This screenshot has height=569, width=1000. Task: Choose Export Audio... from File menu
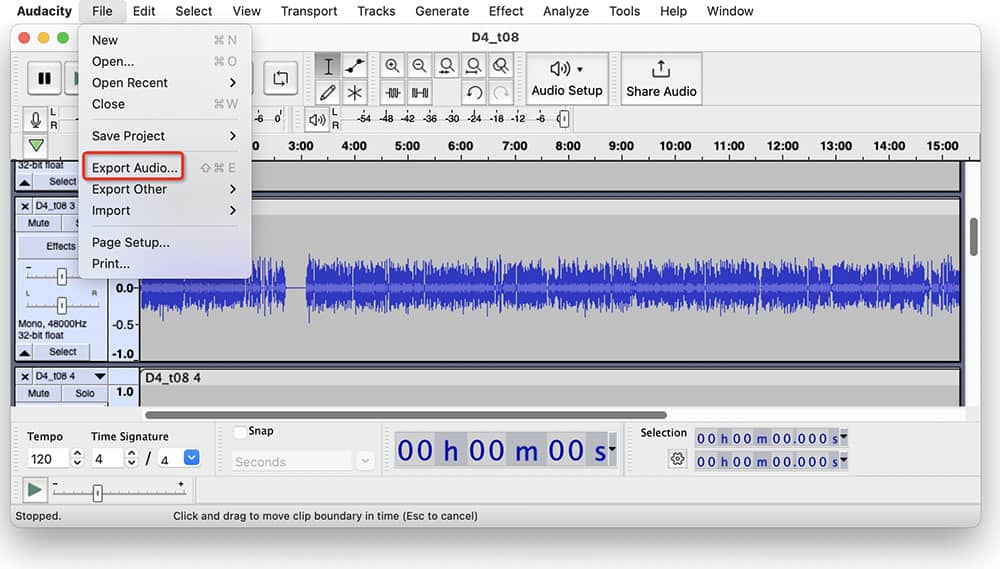point(135,168)
